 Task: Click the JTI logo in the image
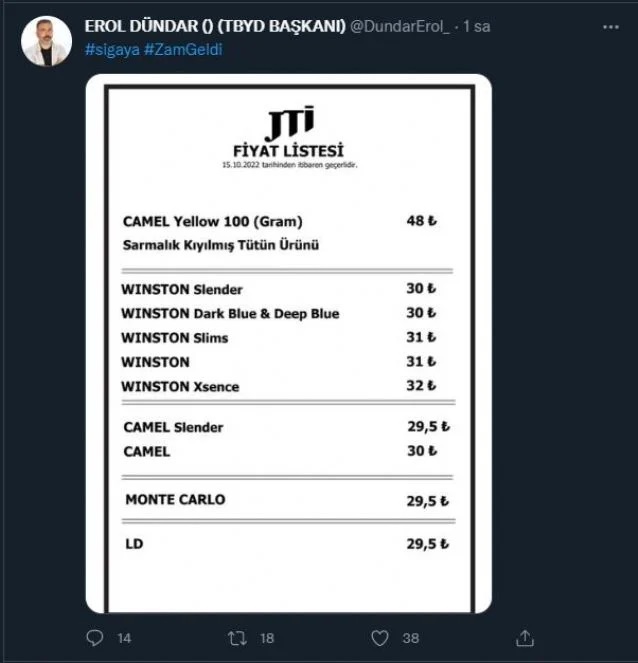[x=290, y=123]
